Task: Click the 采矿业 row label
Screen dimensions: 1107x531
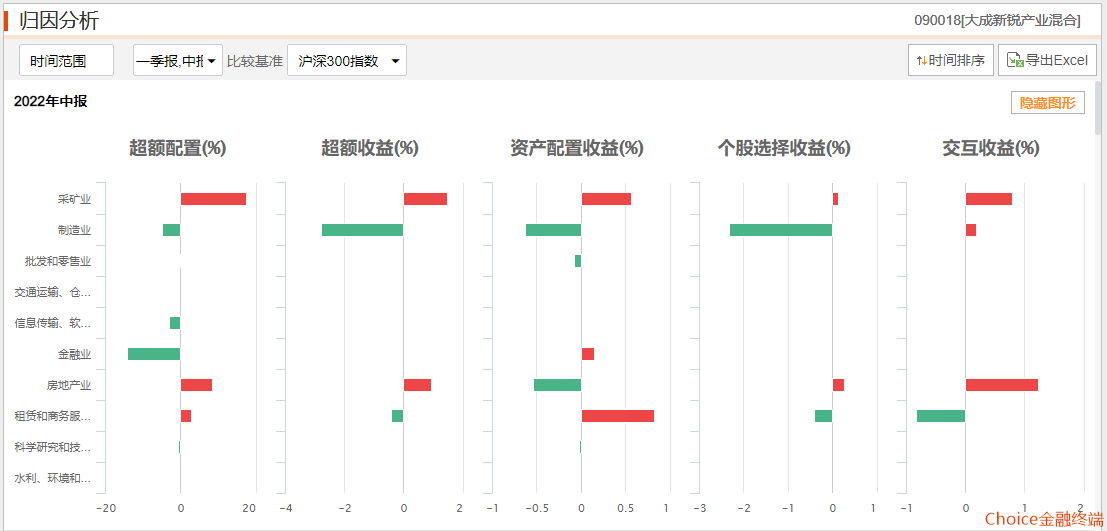Action: tap(74, 199)
